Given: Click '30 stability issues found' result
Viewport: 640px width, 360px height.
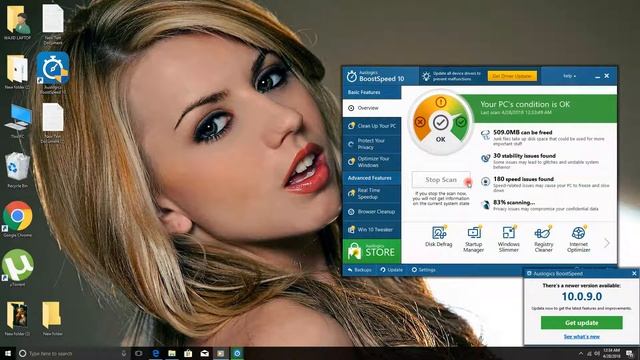Looking at the screenshot, I should (524, 156).
